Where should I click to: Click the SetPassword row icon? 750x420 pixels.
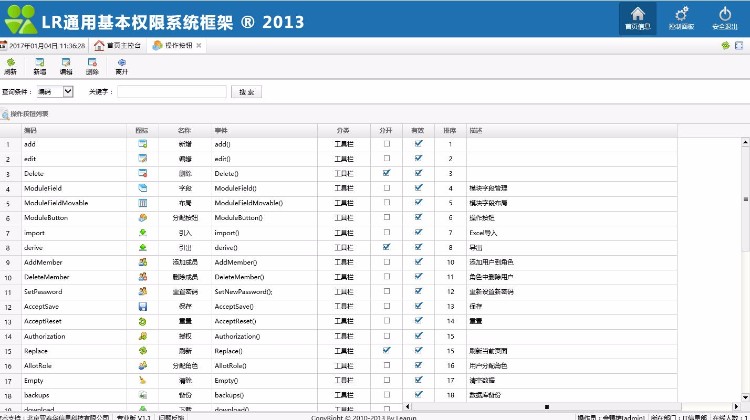[x=143, y=291]
